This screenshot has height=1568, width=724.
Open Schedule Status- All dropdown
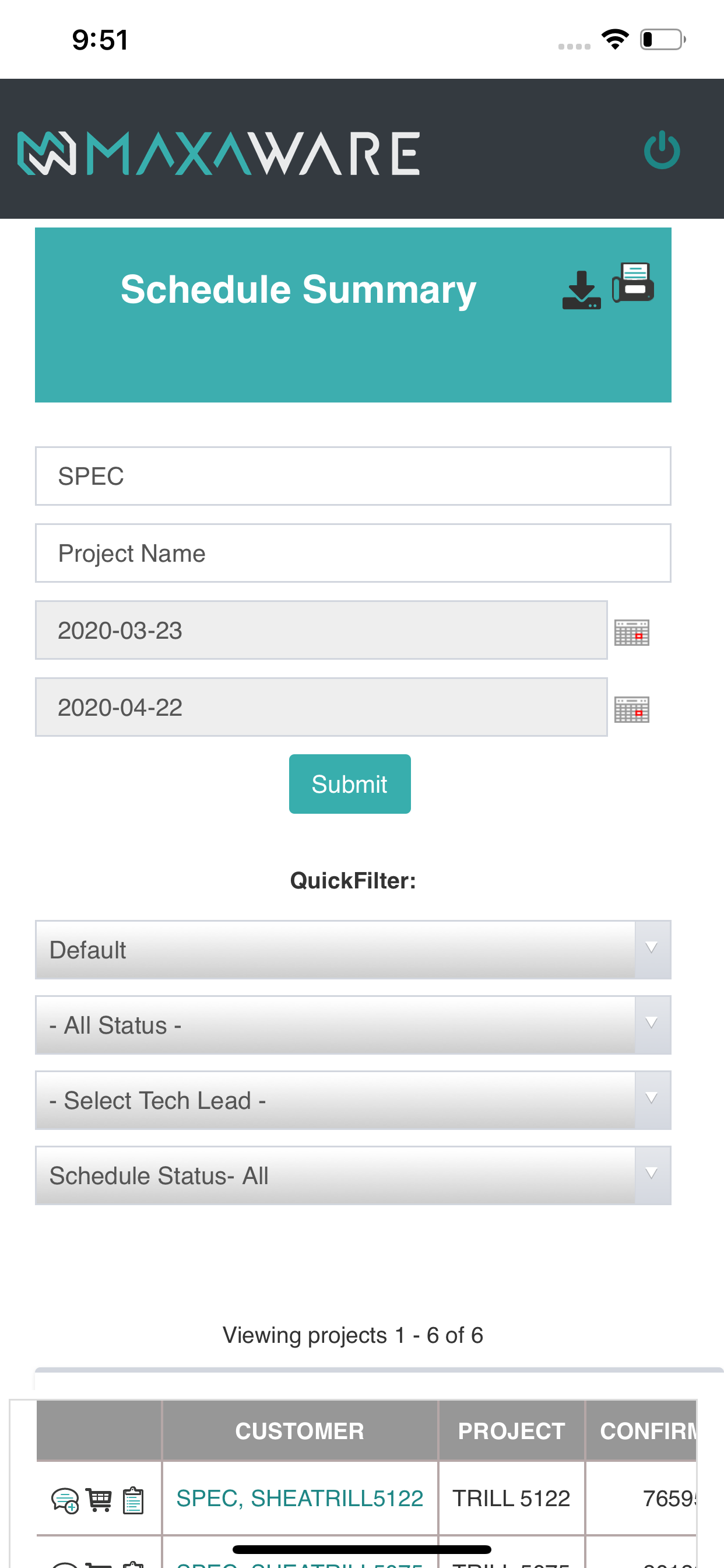coord(353,1175)
